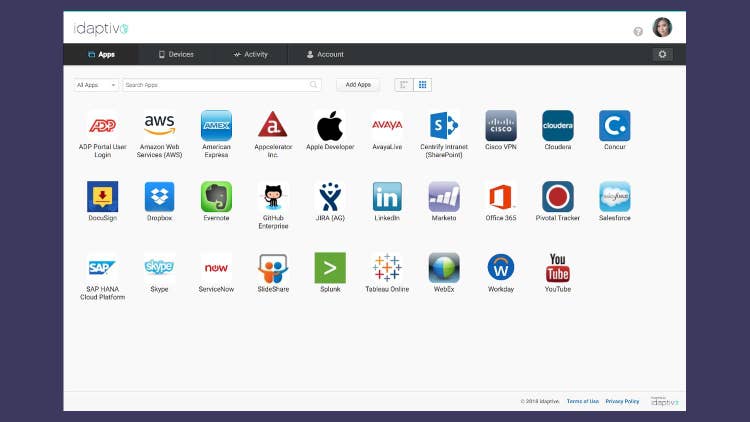Click the user profile avatar

(662, 27)
